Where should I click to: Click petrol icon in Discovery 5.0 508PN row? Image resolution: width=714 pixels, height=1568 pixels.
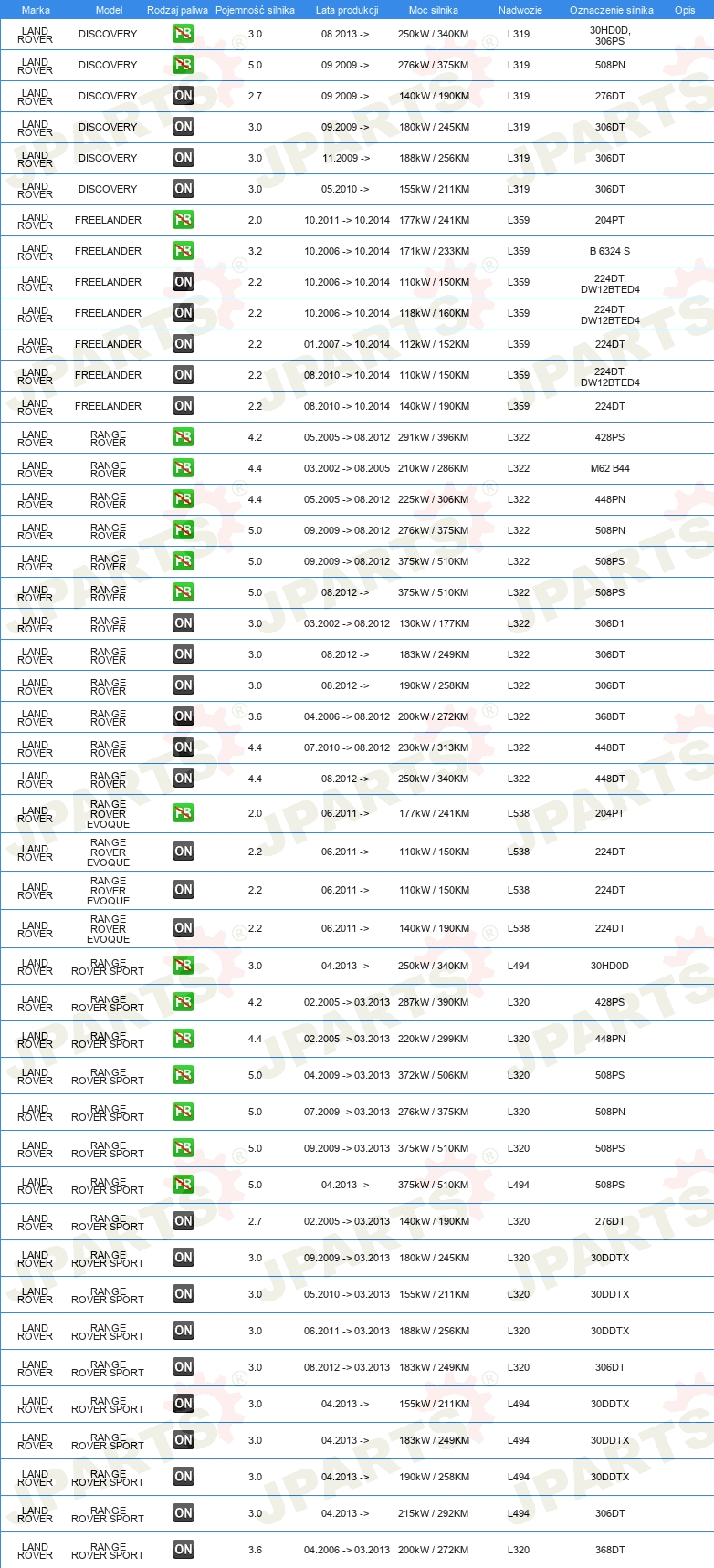(x=184, y=65)
